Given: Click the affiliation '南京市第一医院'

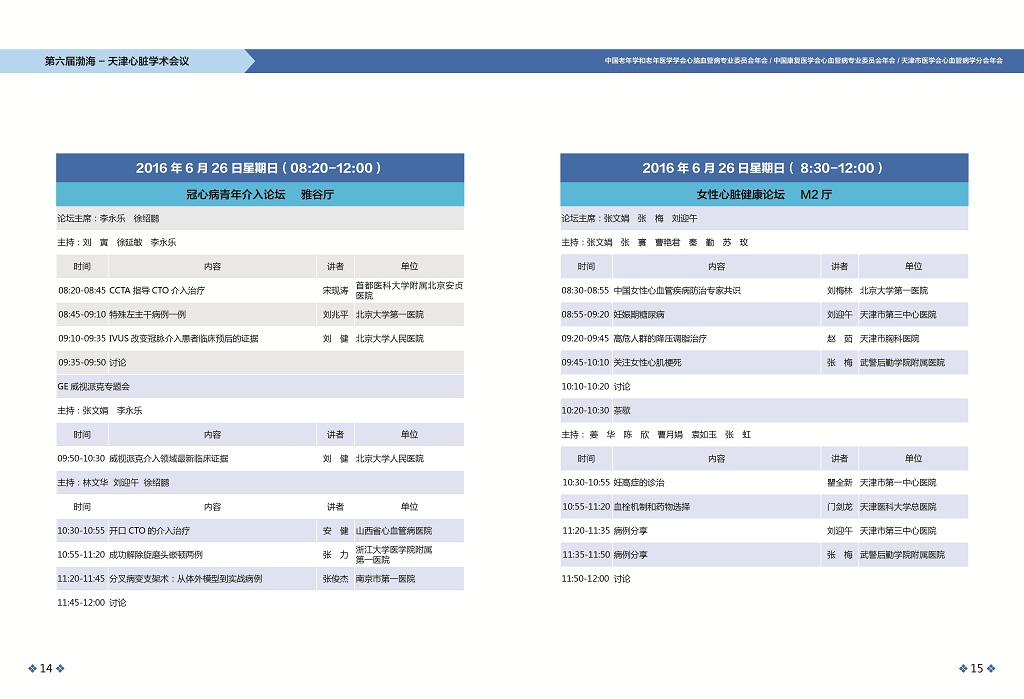Looking at the screenshot, I should [385, 579].
